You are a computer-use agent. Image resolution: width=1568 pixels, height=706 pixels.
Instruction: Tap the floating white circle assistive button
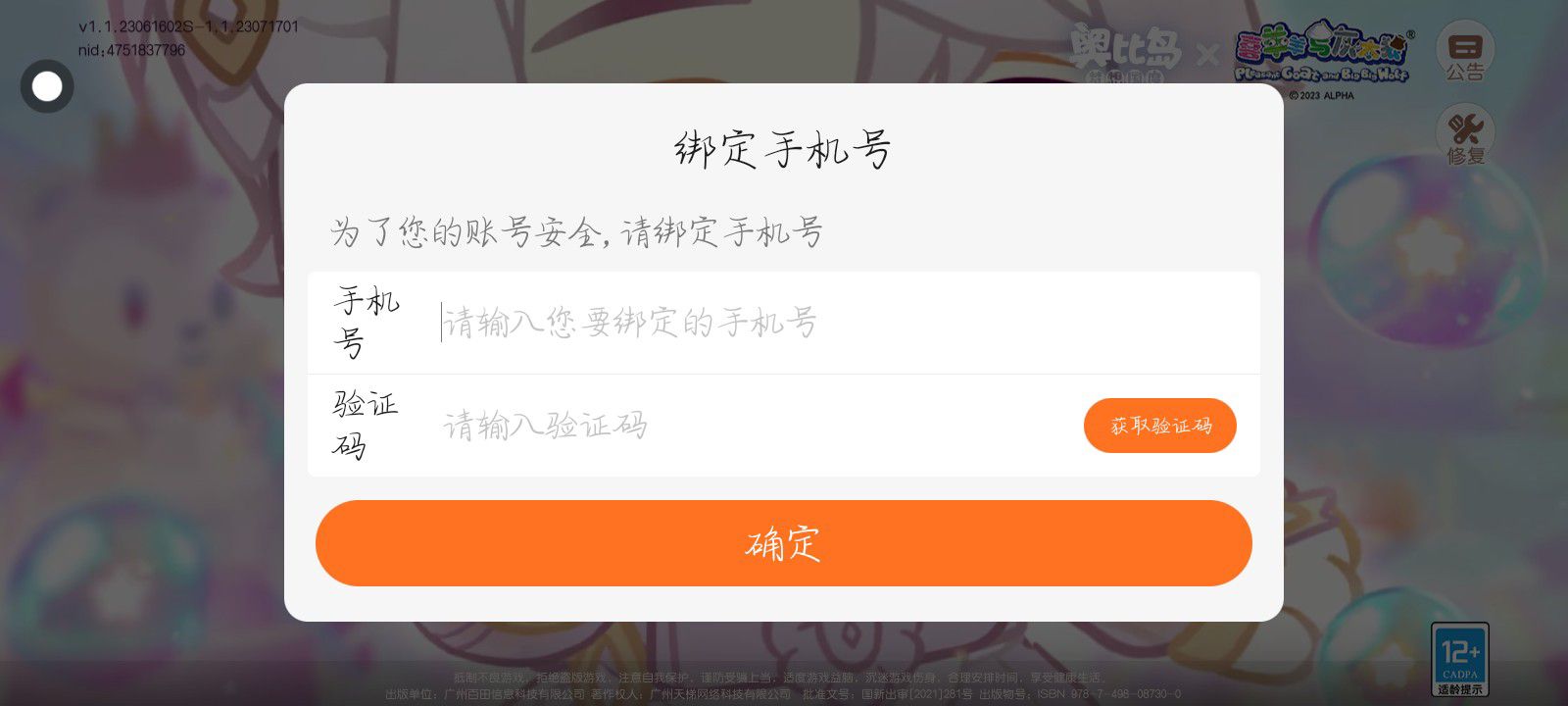pyautogui.click(x=47, y=86)
